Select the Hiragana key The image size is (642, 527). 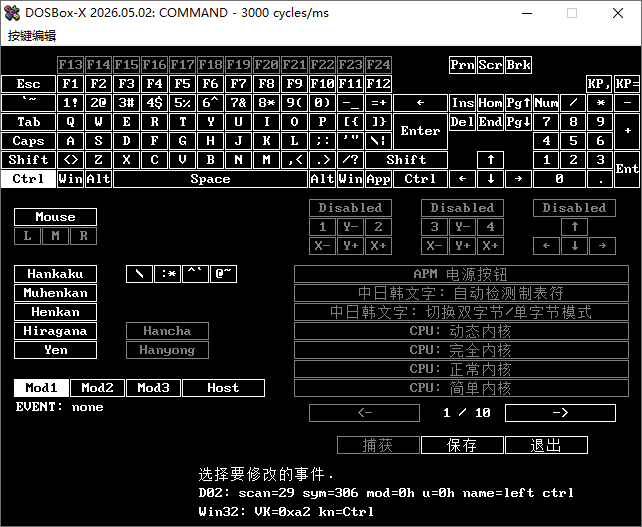pos(55,331)
